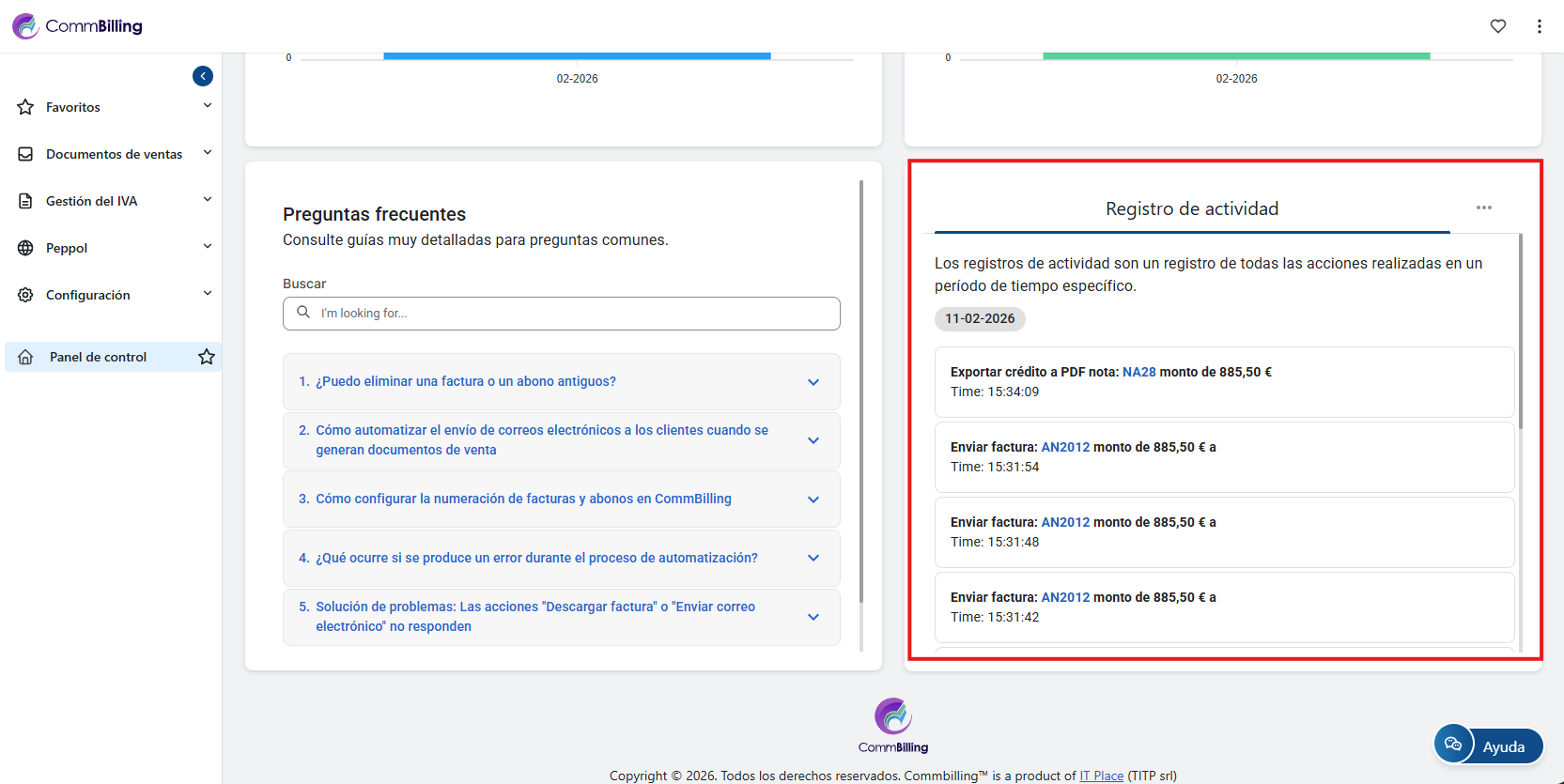This screenshot has width=1564, height=784.
Task: Select Panel de control menu item
Action: [x=99, y=357]
